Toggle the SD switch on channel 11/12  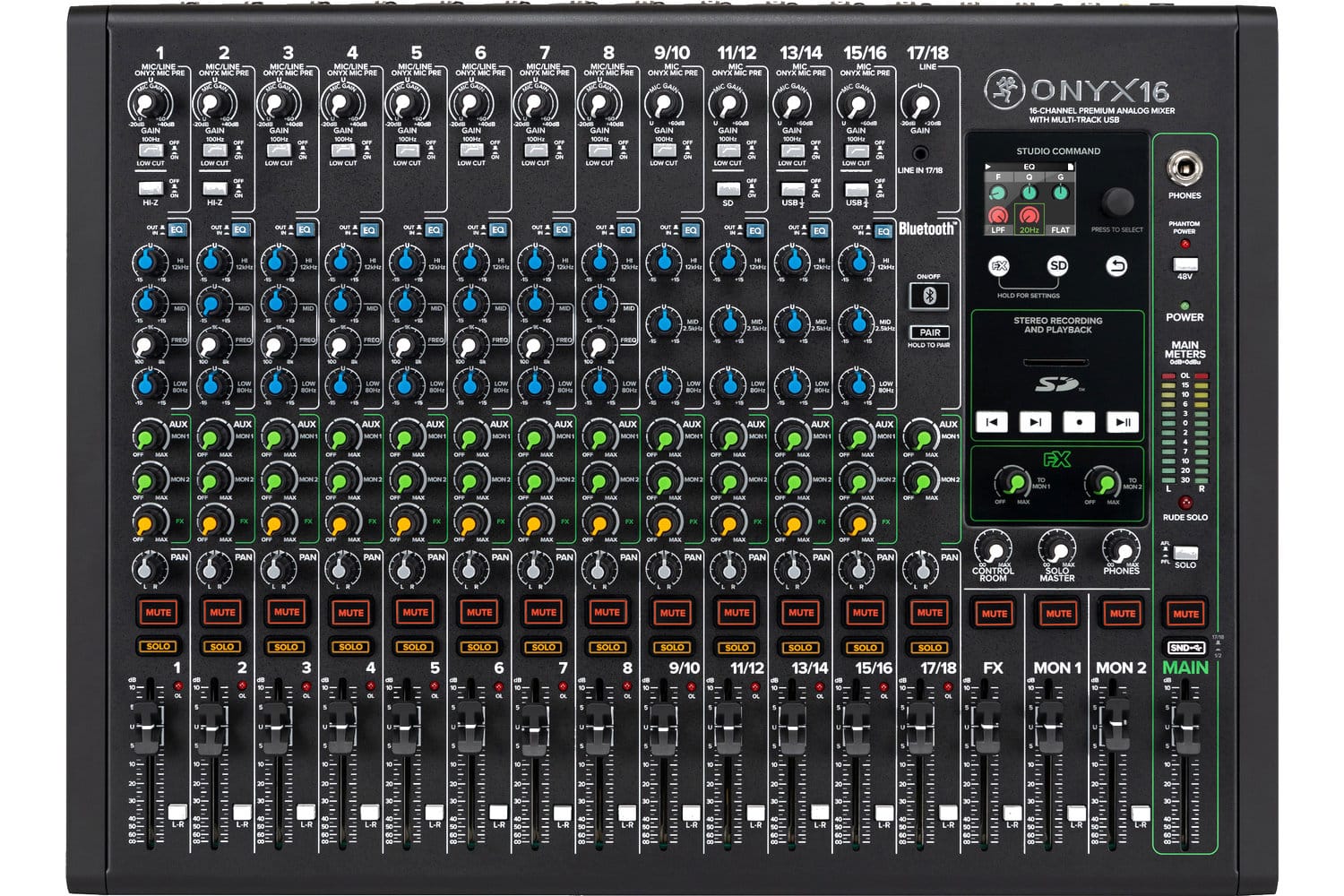pos(728,189)
